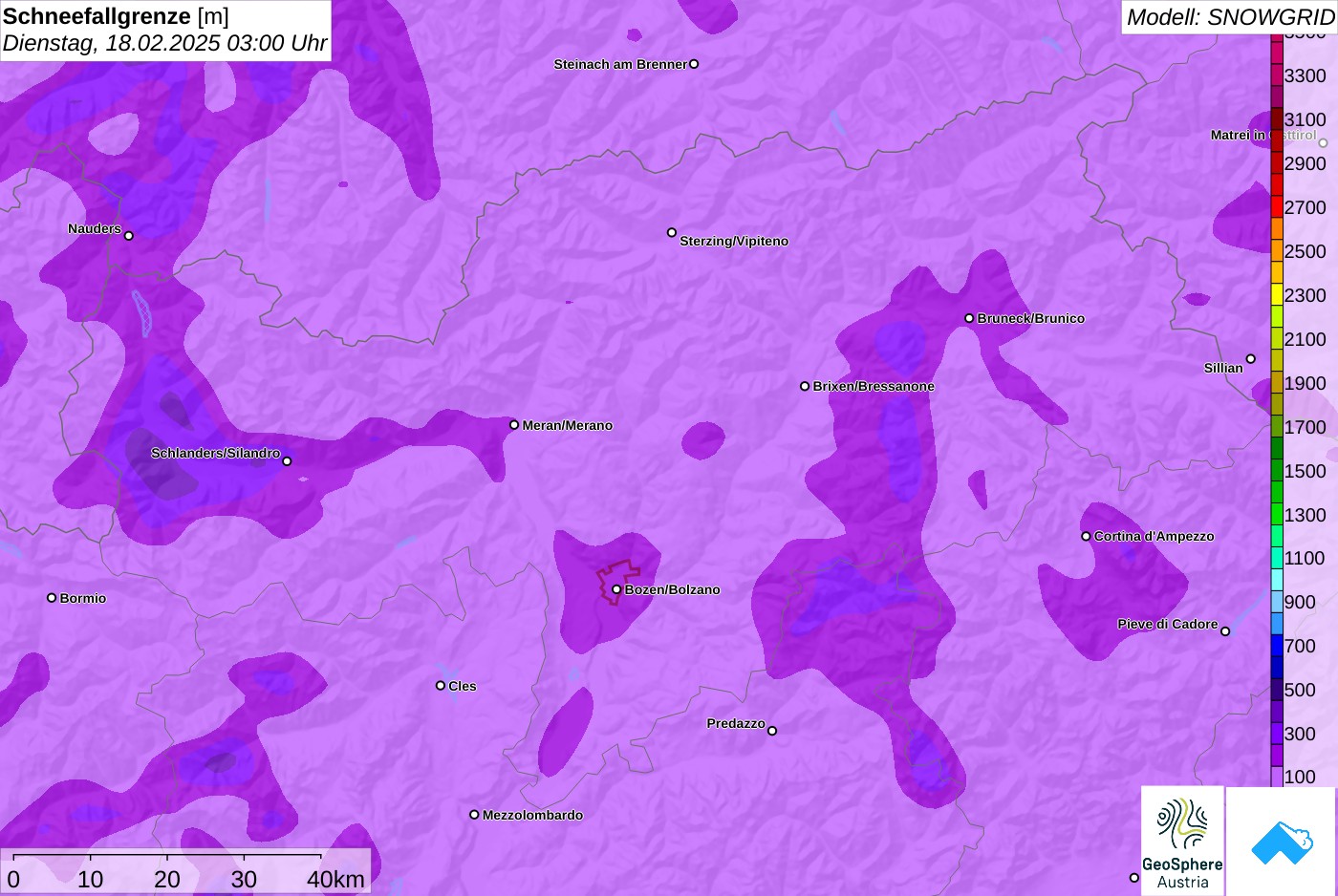Click the Steinach am Brenner marker dot
Viewport: 1338px width, 896px height.
tap(694, 64)
